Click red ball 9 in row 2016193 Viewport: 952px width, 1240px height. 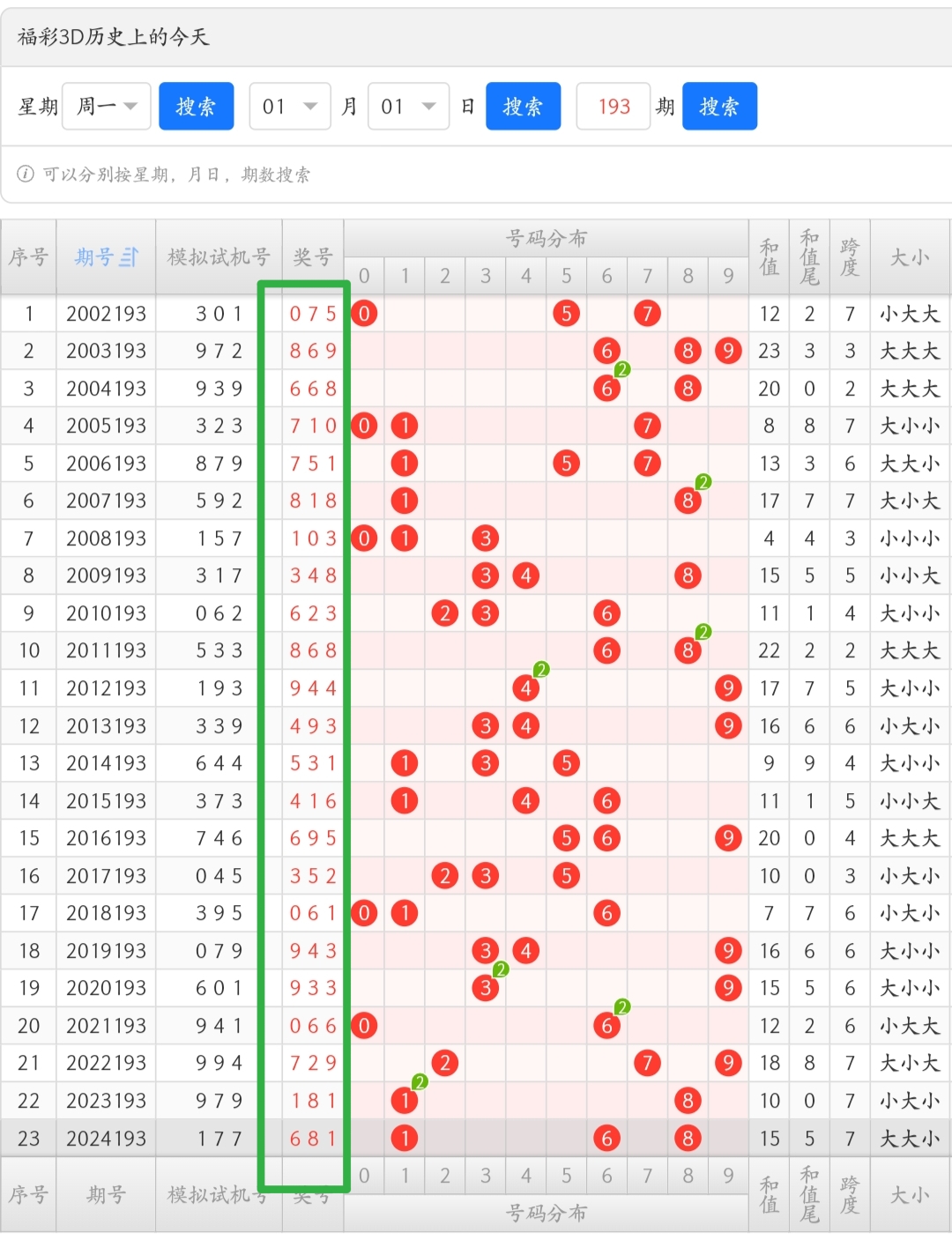click(728, 838)
